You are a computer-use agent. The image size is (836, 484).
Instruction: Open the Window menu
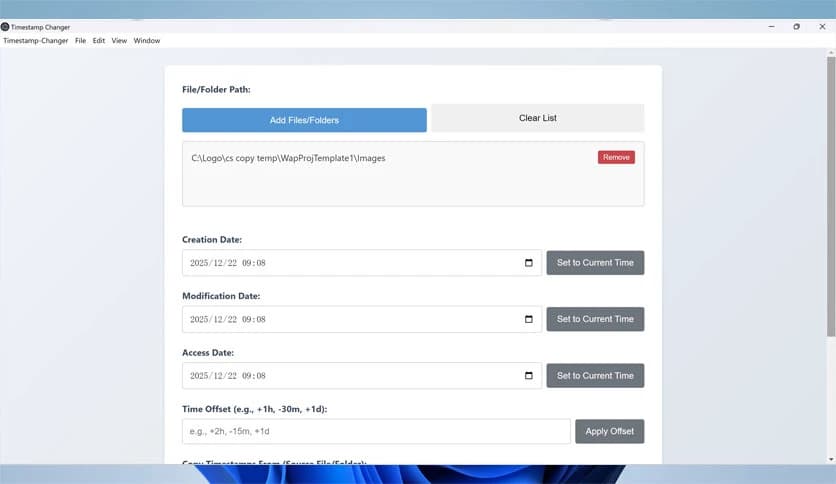(147, 41)
